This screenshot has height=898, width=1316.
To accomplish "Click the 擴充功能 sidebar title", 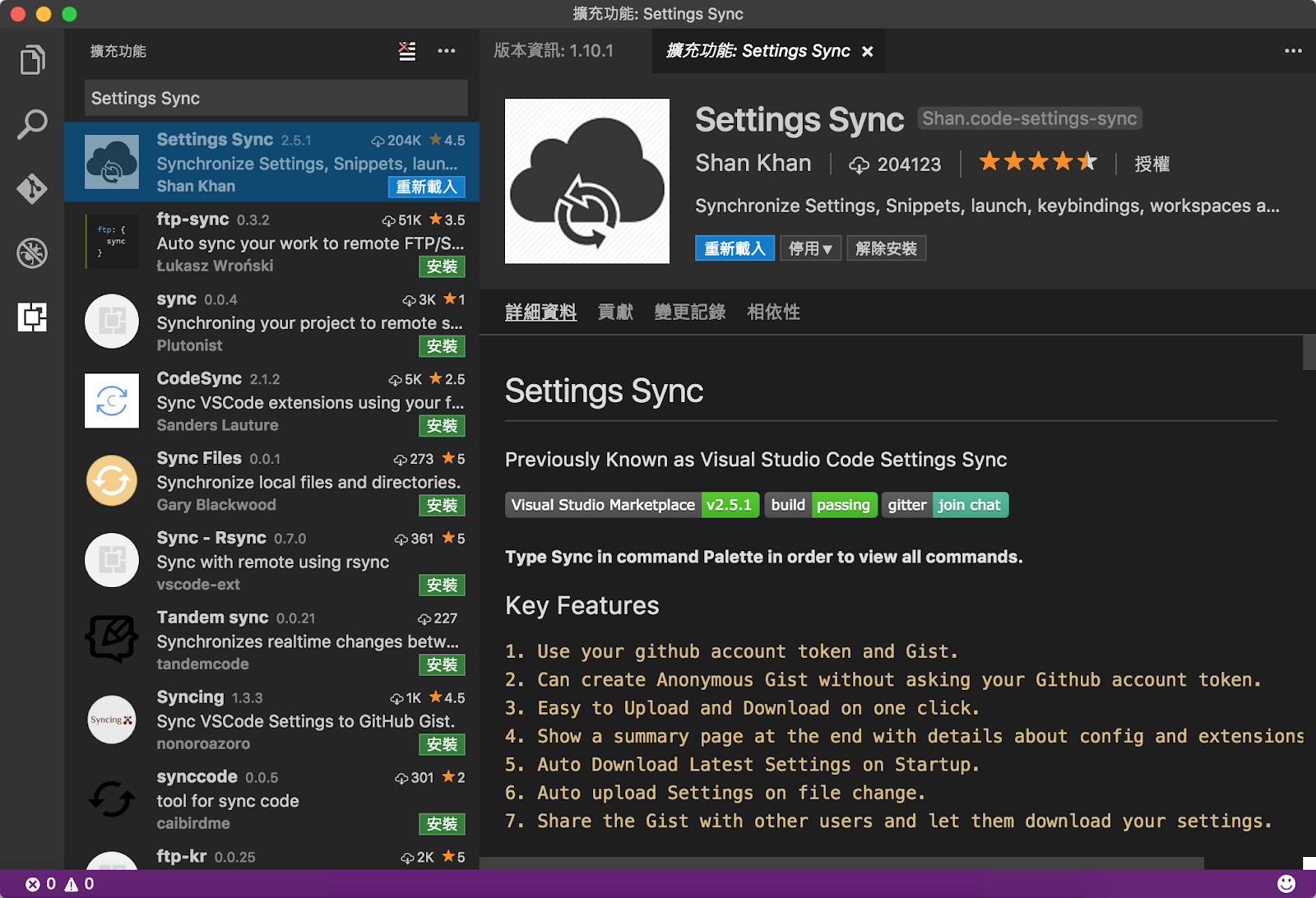I will click(x=118, y=51).
